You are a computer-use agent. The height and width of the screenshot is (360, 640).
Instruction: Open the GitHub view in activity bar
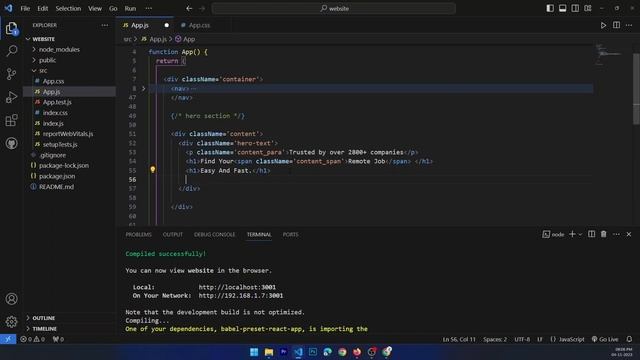(x=11, y=143)
